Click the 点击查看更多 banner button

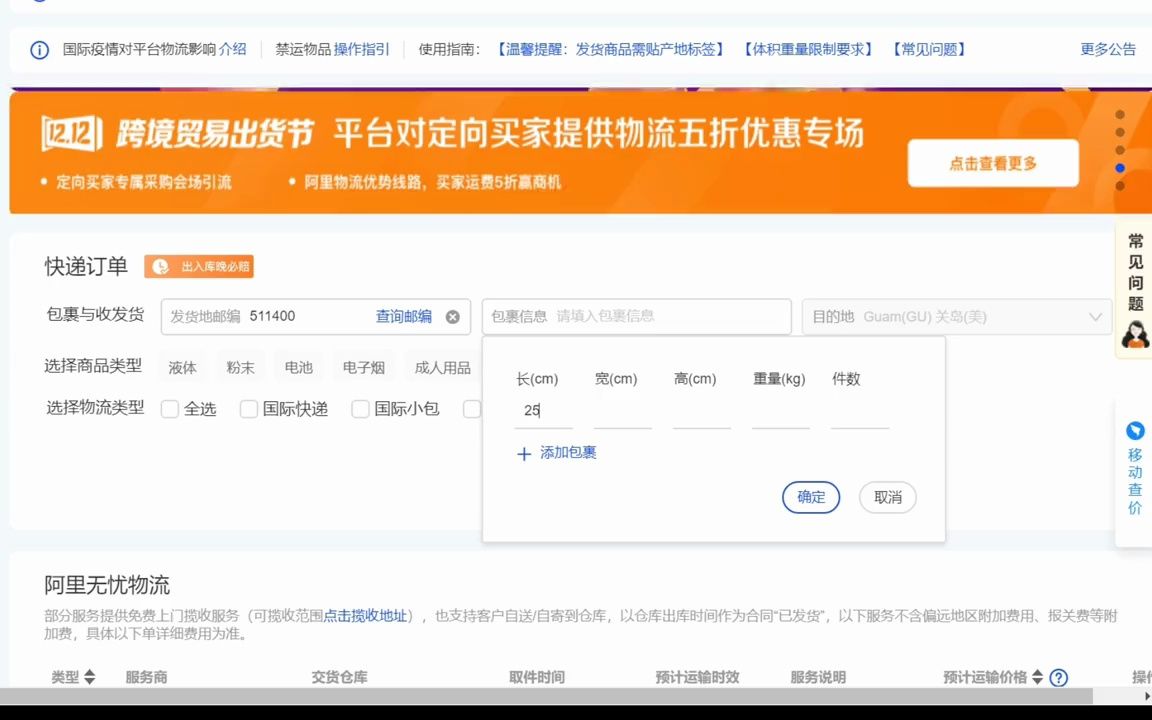point(993,163)
